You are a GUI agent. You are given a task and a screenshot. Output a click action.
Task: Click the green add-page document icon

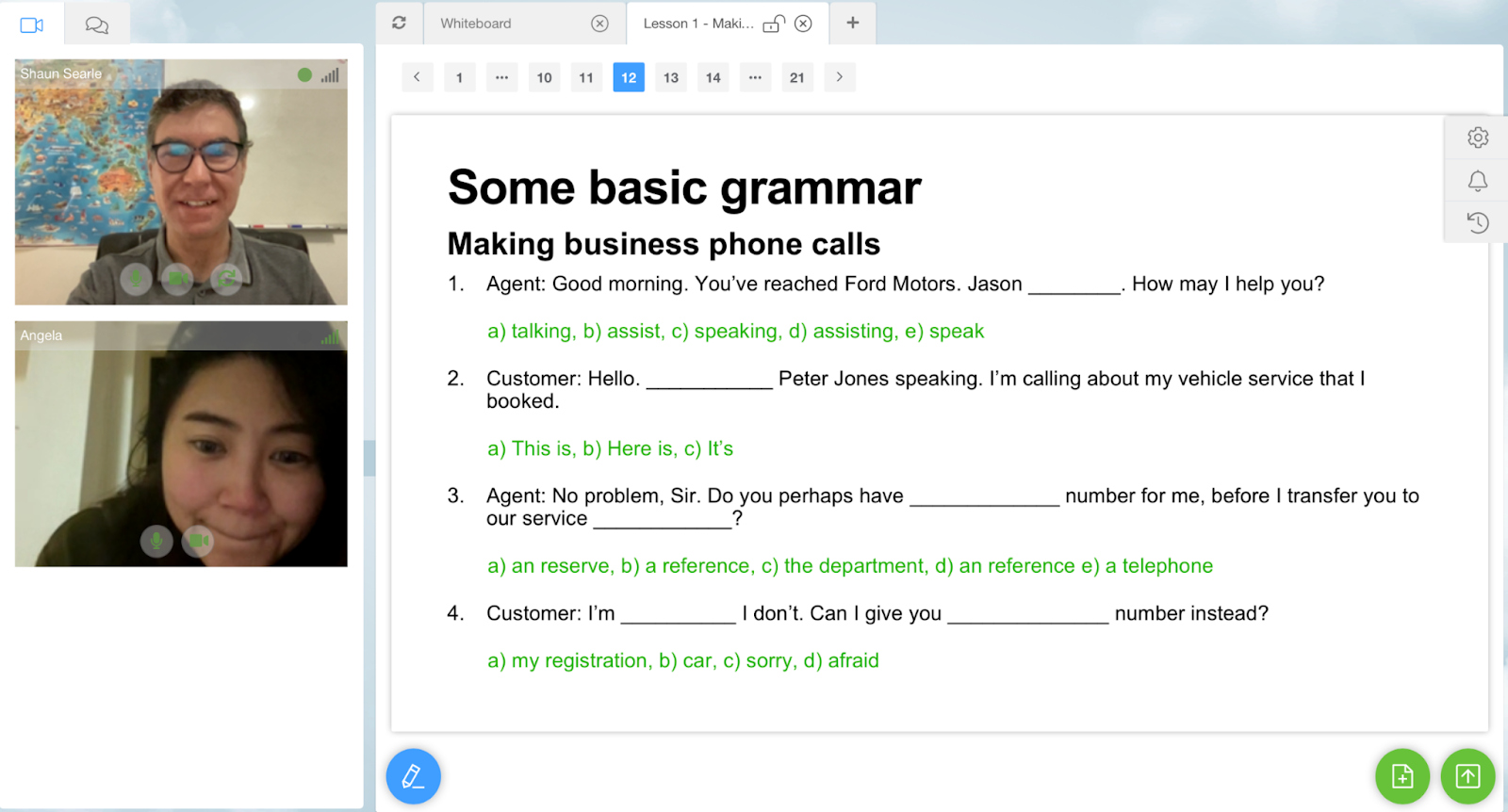[x=1401, y=776]
